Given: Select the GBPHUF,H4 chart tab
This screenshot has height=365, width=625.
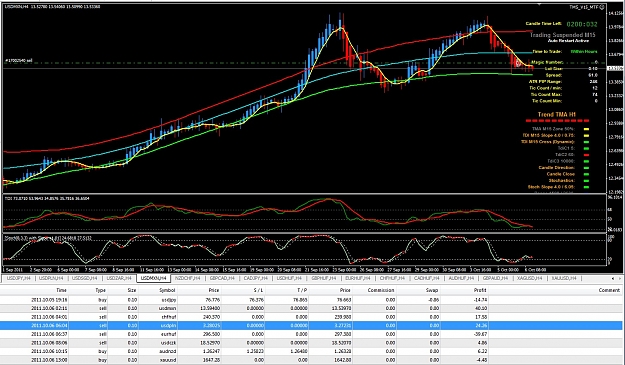Looking at the screenshot, I should [x=324, y=278].
